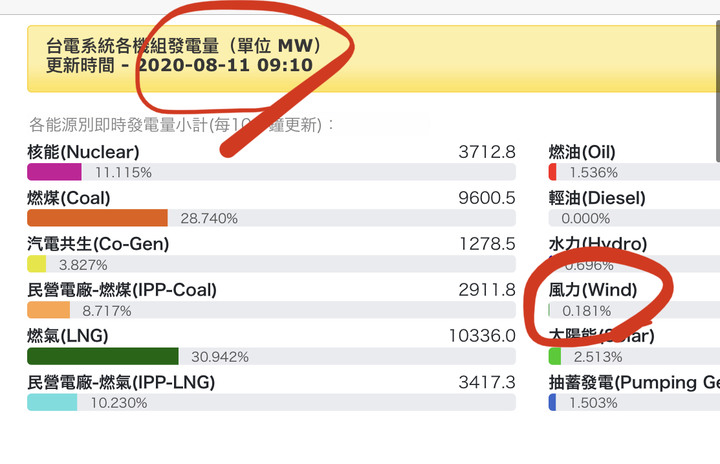Click the 輕油(Diesel) label
Screen dimensions: 720x464
tap(597, 198)
